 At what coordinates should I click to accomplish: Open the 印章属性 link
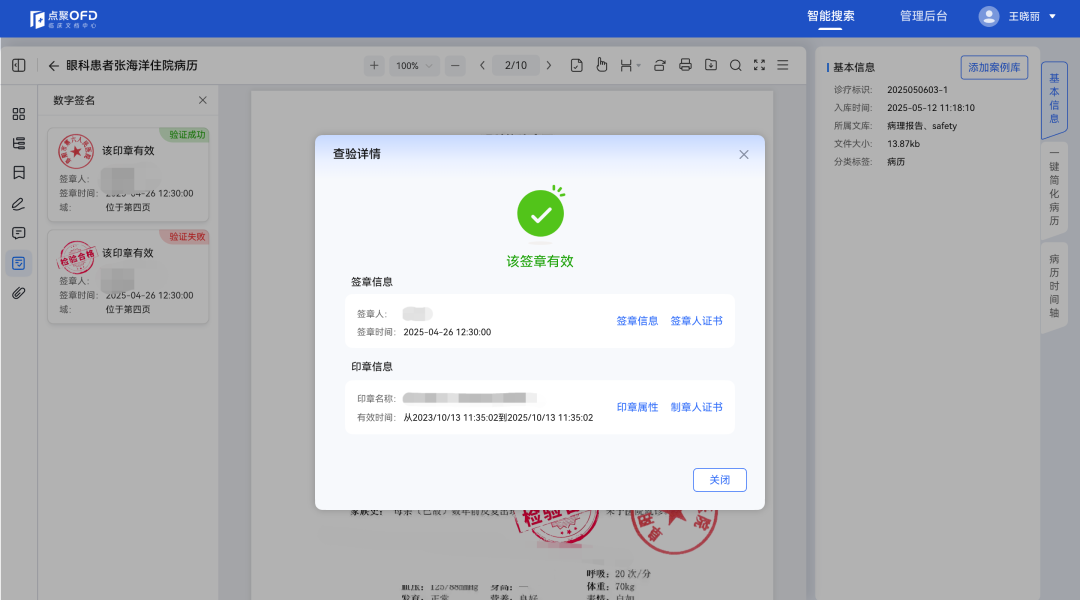coord(637,407)
